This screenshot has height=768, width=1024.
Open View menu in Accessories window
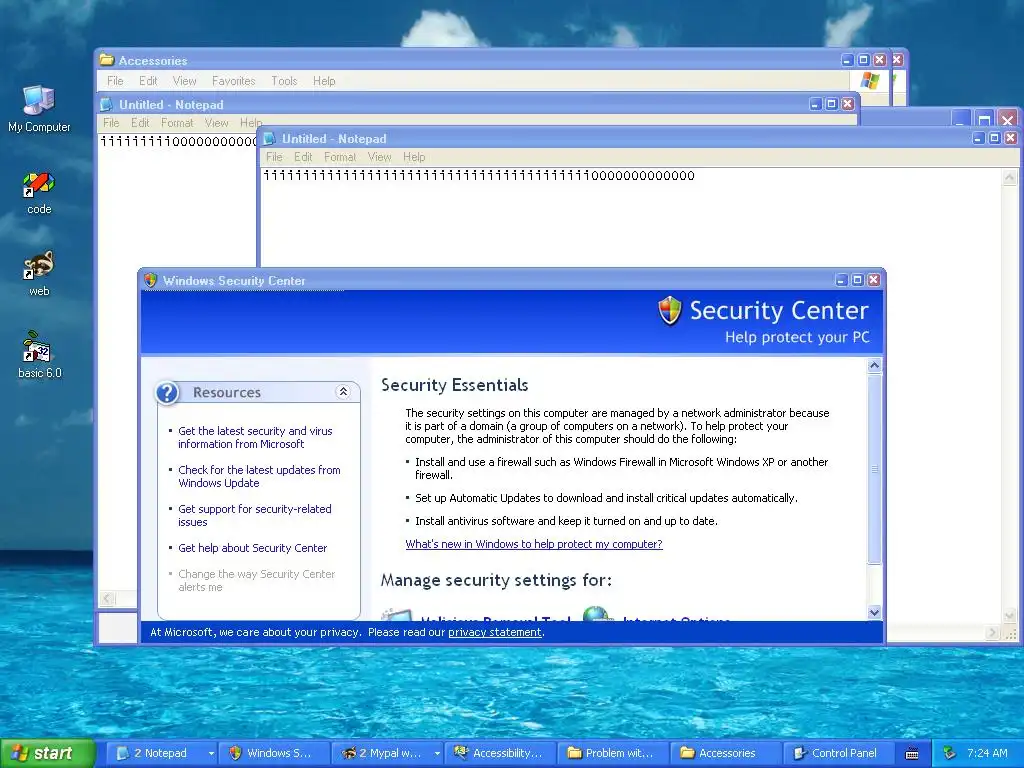click(185, 81)
